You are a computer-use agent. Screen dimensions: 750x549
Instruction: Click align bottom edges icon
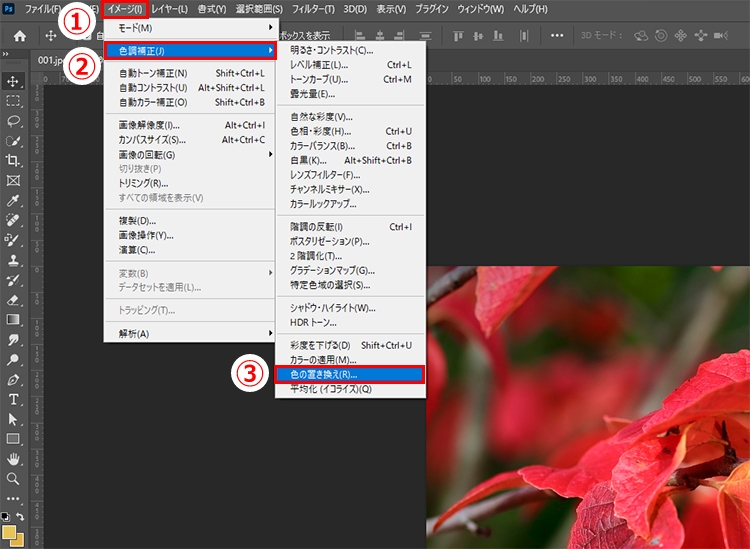pos(498,36)
